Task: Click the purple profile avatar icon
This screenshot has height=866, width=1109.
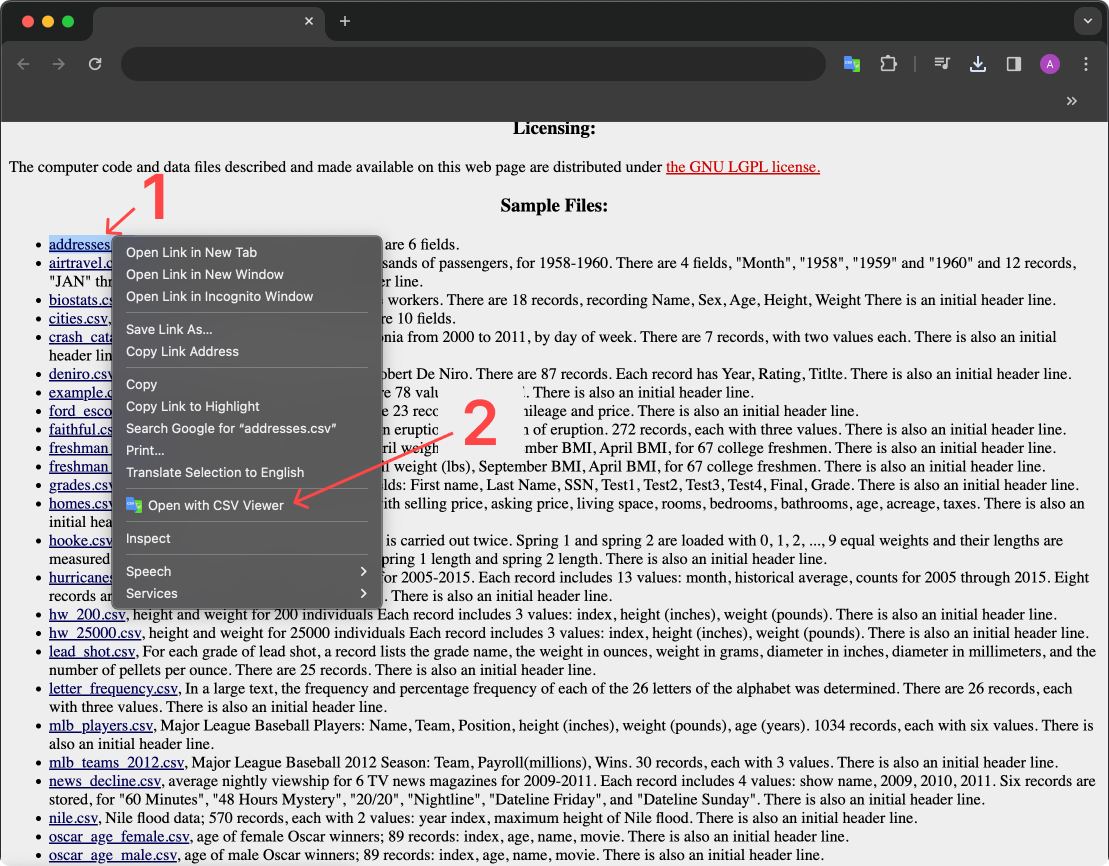Action: [1049, 63]
